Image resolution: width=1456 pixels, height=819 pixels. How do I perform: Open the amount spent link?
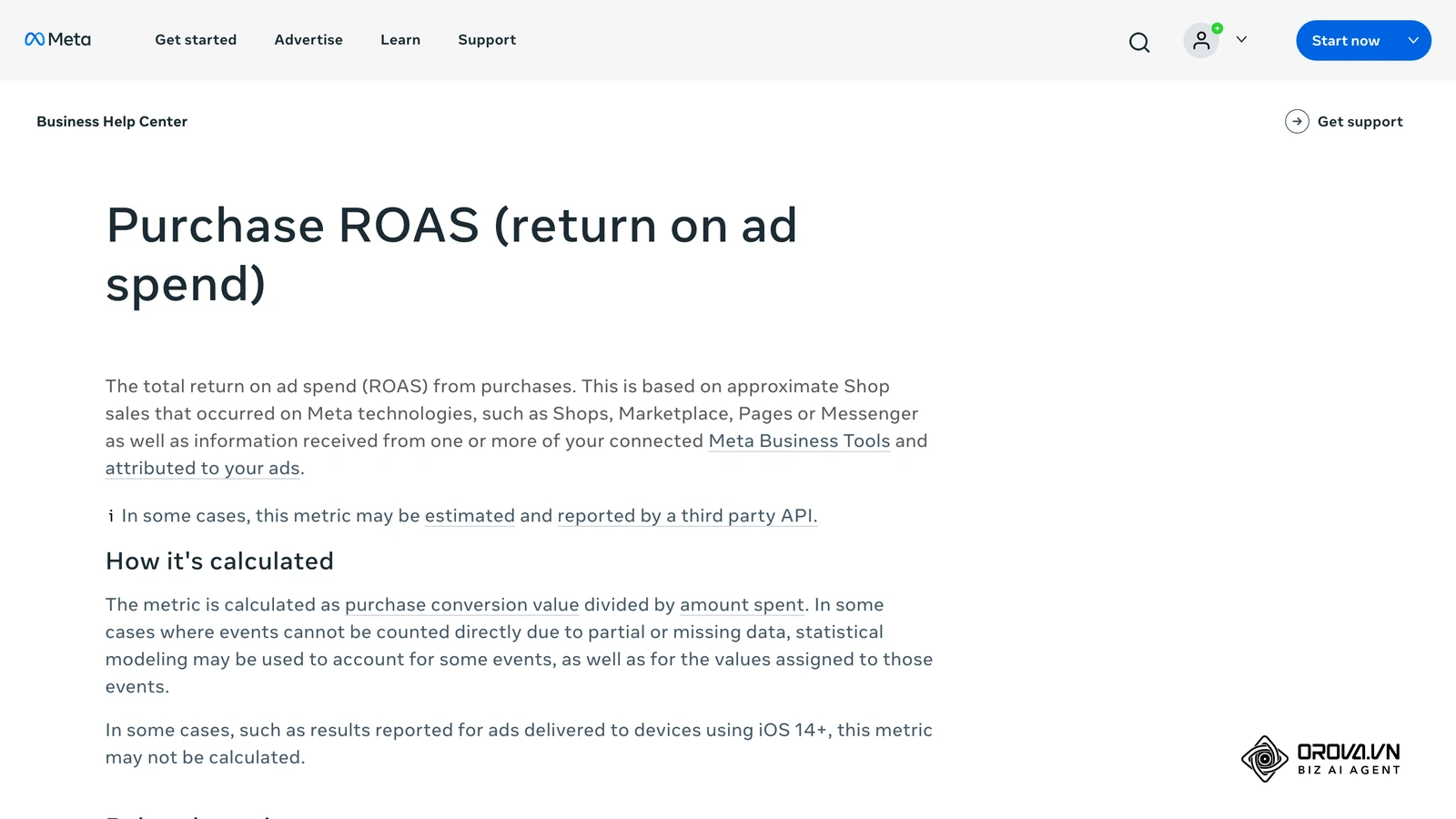click(742, 605)
